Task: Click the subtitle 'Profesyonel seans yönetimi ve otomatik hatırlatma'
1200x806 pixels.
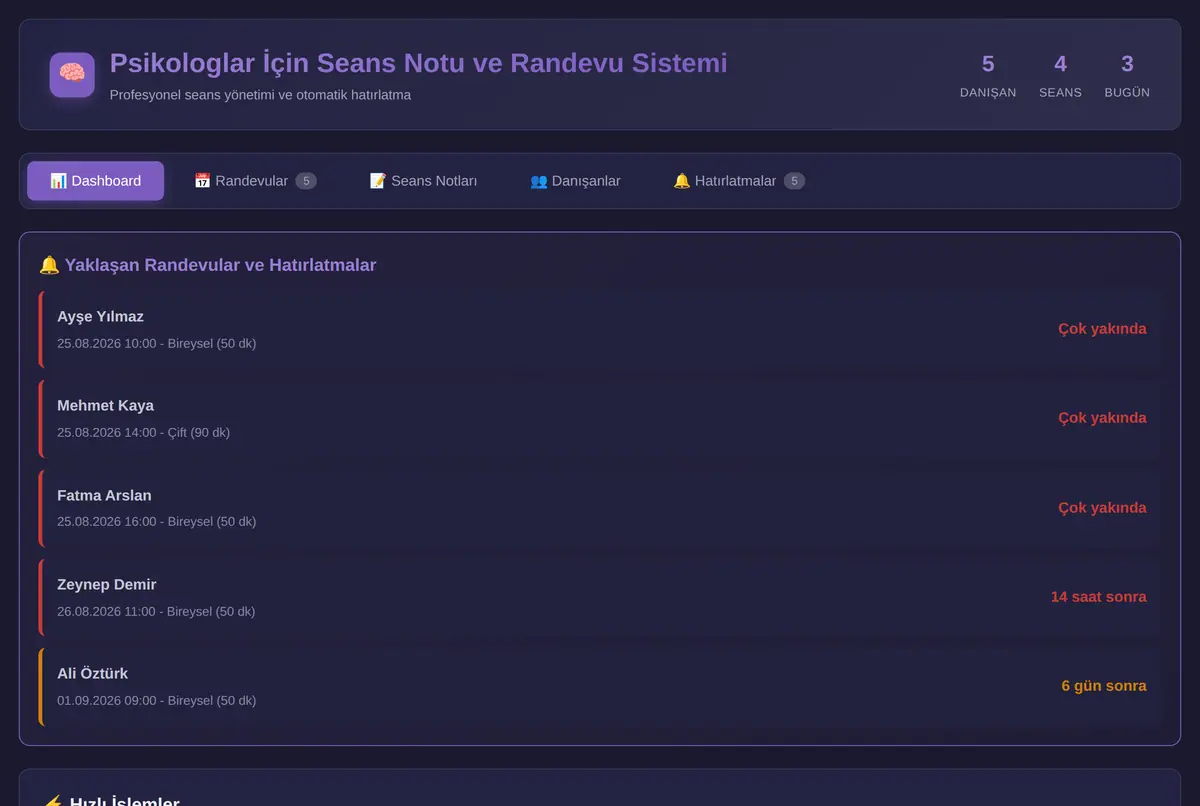Action: click(x=260, y=95)
